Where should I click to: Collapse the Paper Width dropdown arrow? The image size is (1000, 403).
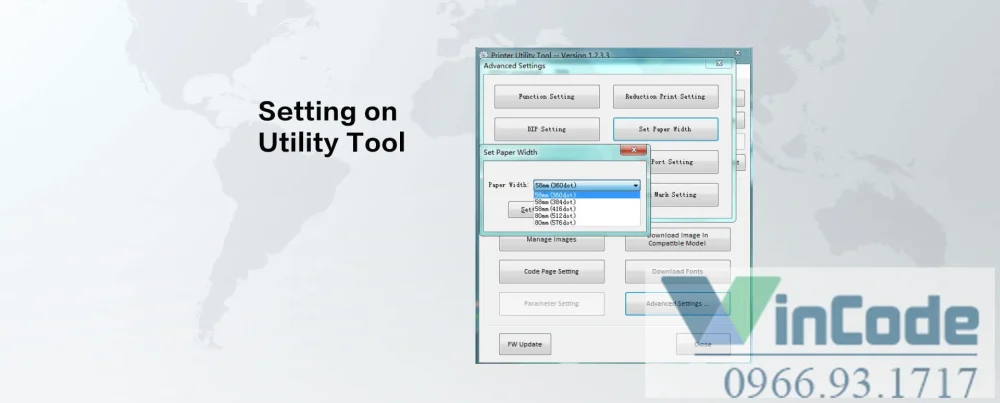pyautogui.click(x=635, y=185)
